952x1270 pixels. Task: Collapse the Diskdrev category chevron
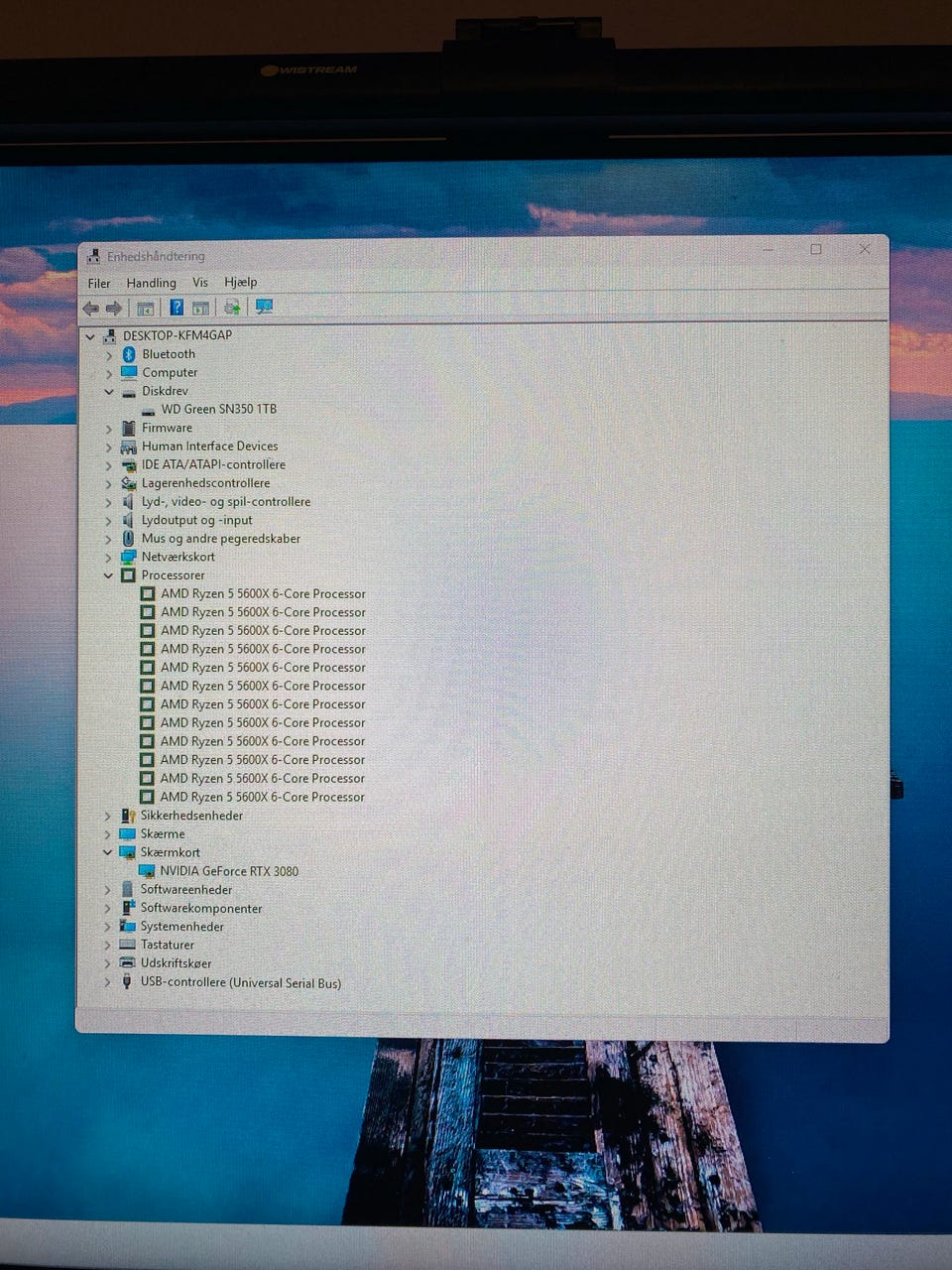[109, 392]
